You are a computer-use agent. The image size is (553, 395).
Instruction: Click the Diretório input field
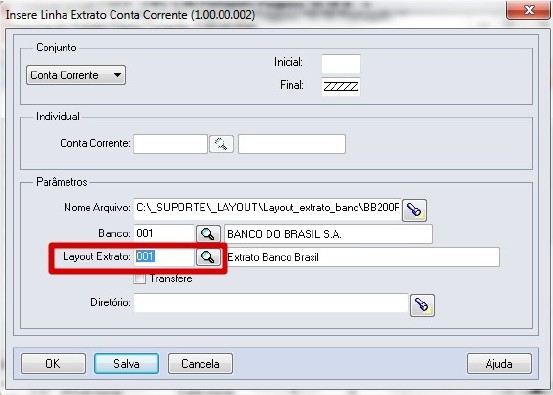tap(271, 303)
